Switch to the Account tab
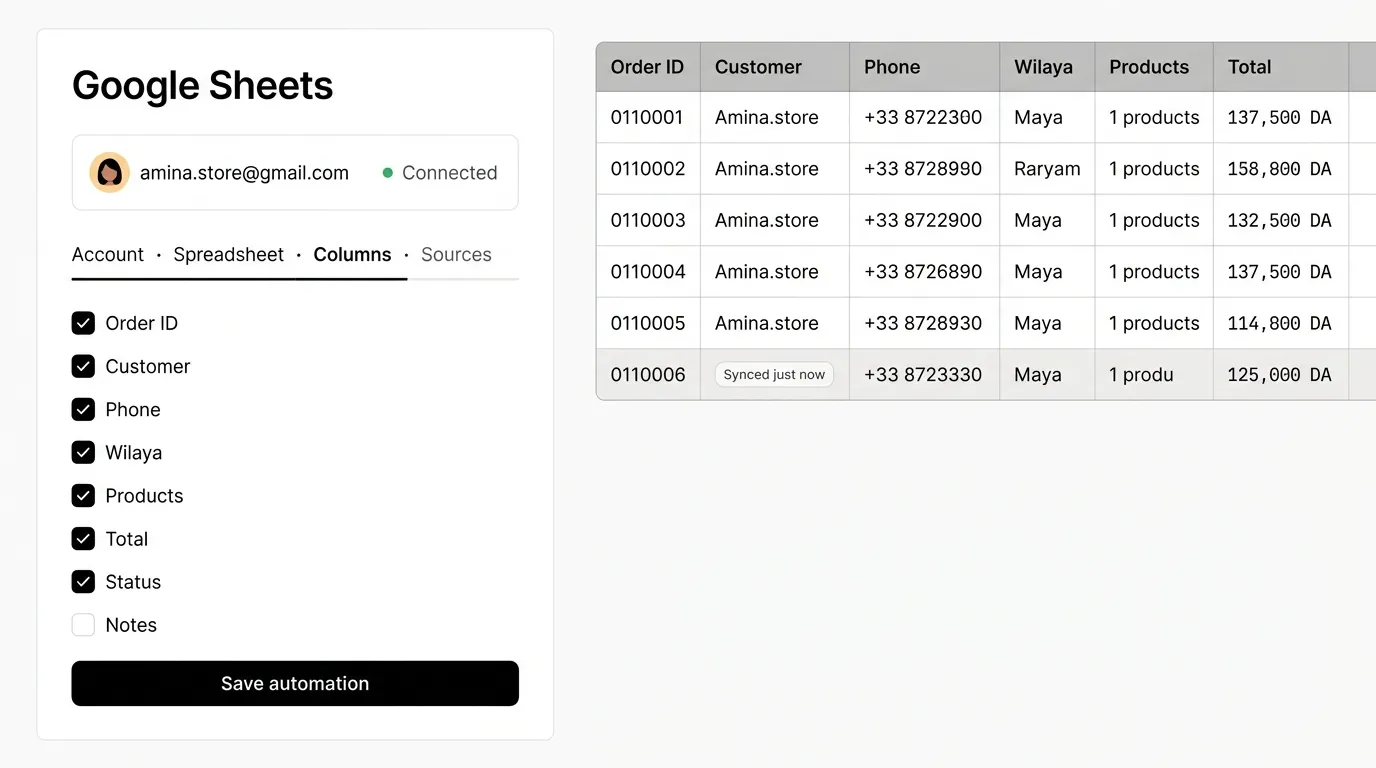 click(108, 254)
